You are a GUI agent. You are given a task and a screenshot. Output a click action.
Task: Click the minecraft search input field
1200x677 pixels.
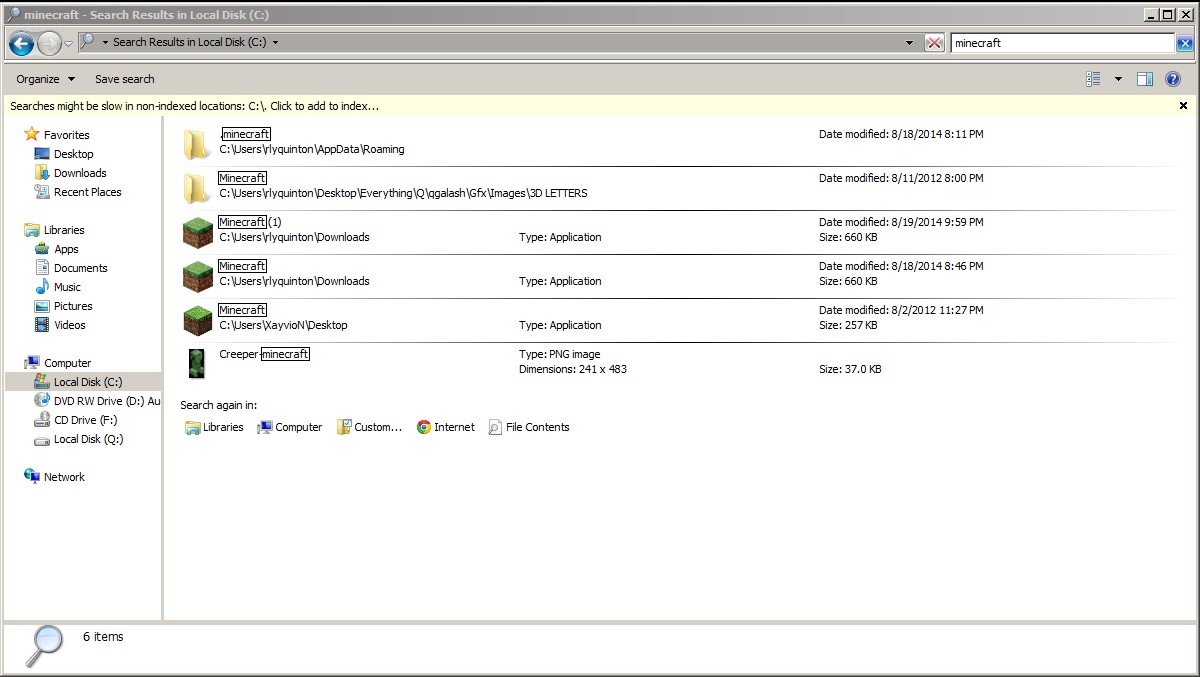tap(1063, 43)
